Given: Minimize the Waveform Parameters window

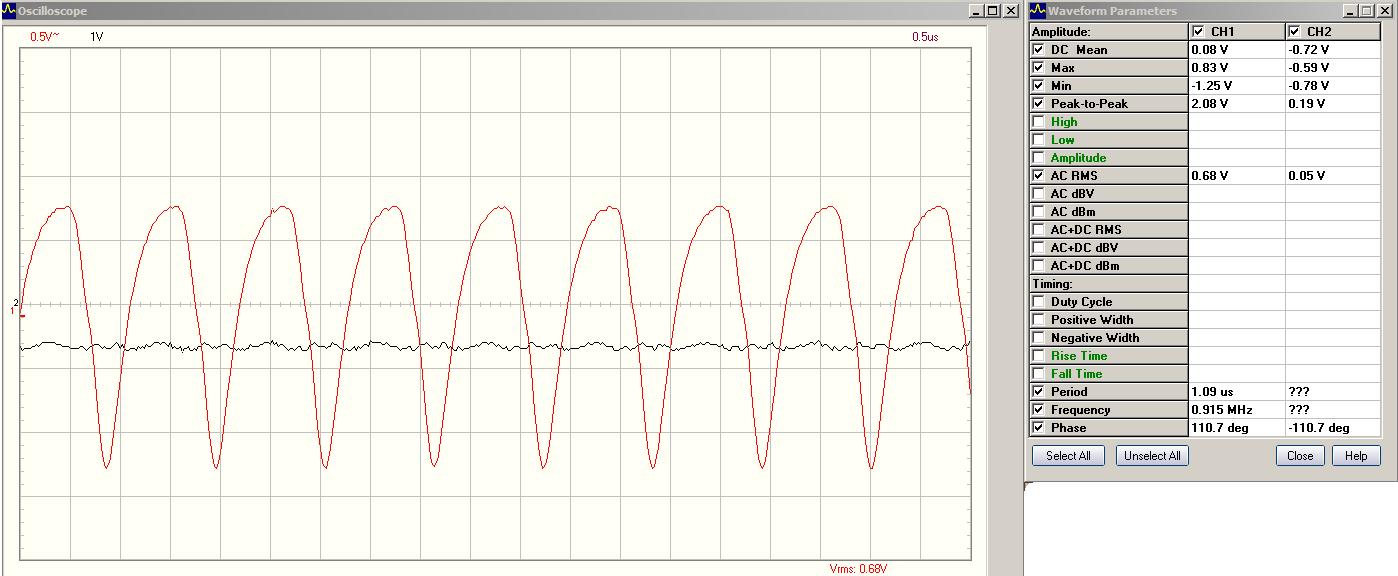Looking at the screenshot, I should coord(1350,11).
